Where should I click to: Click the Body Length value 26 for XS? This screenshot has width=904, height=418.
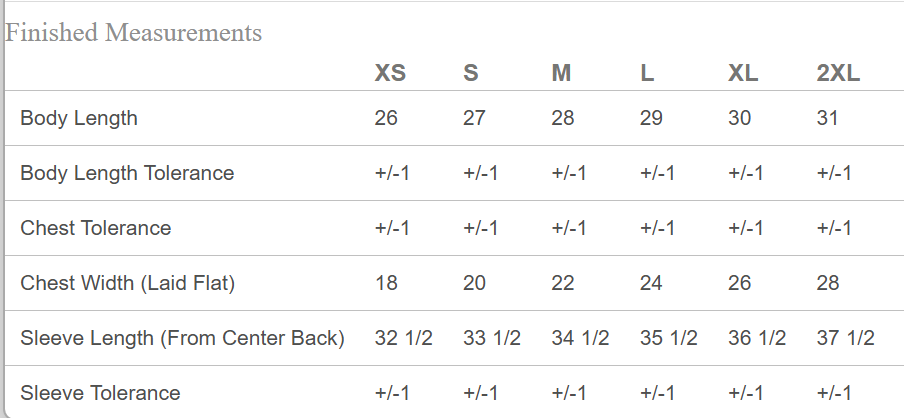386,118
